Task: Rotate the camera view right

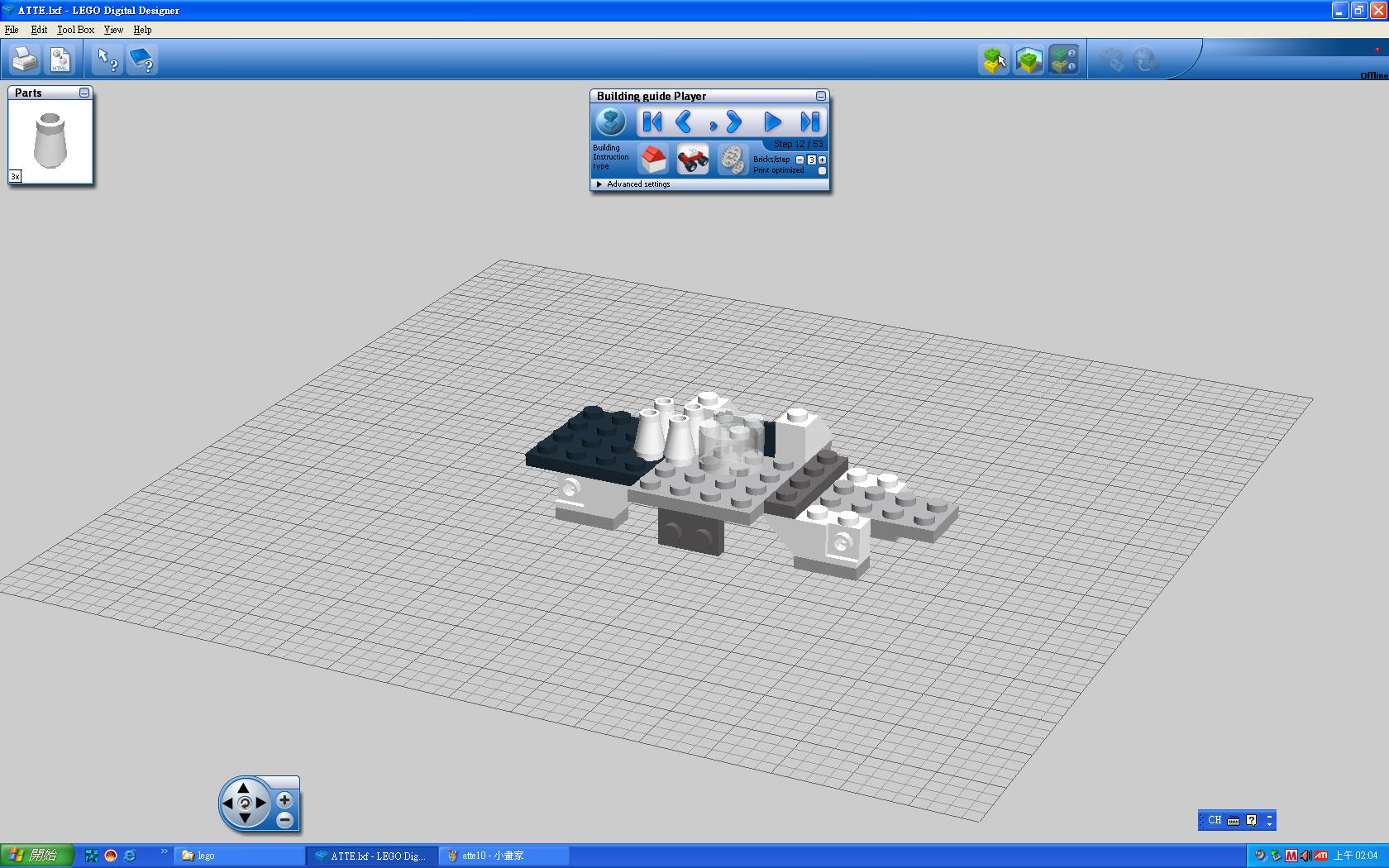Action: pyautogui.click(x=260, y=803)
